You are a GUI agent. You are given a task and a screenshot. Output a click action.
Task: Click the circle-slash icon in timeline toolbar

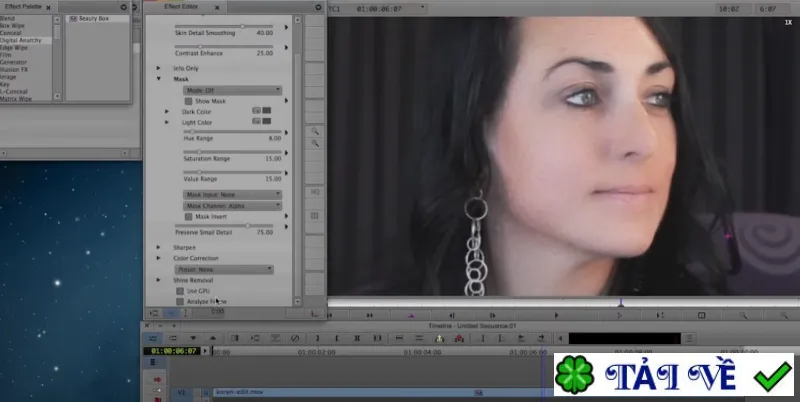coord(295,338)
